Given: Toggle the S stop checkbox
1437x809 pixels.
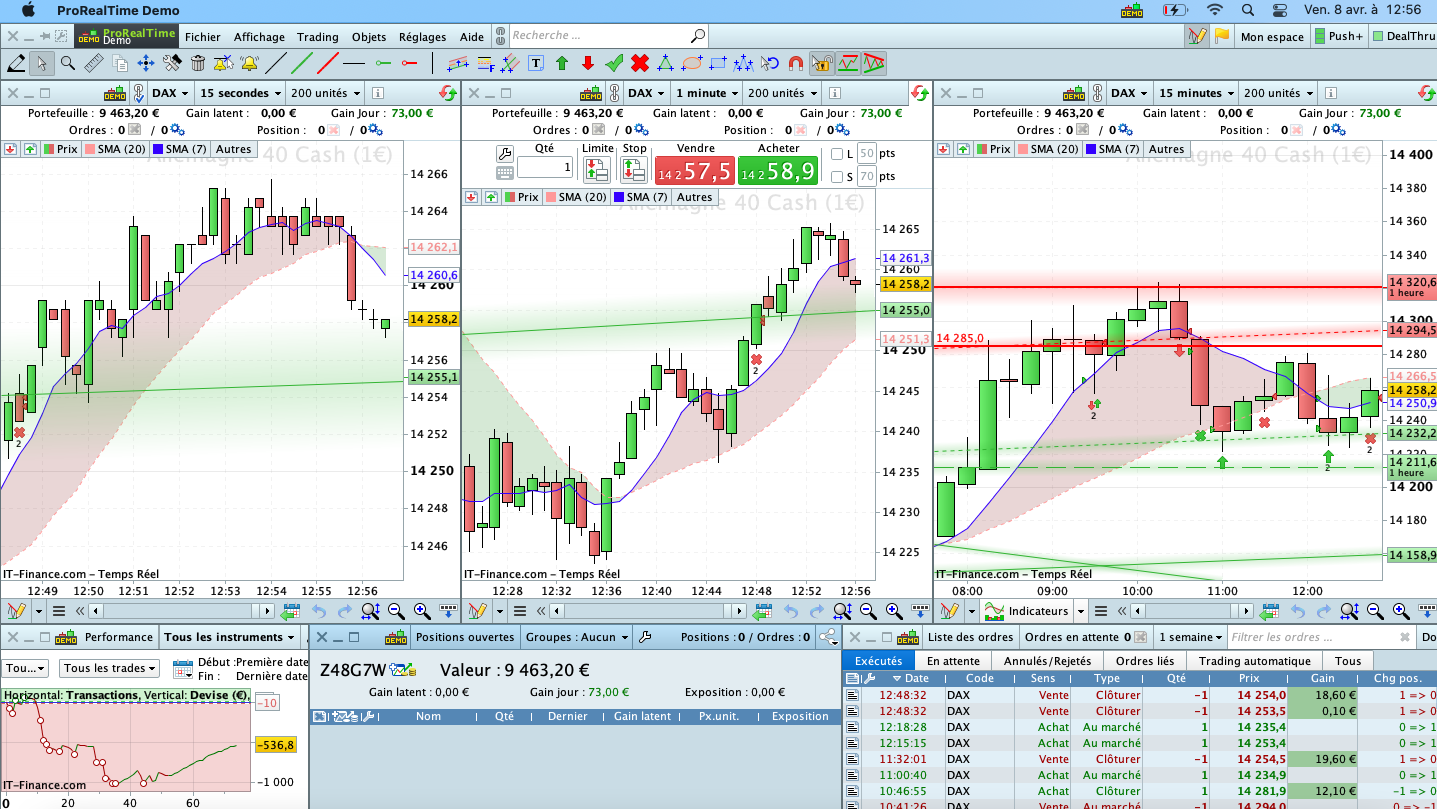Looking at the screenshot, I should 837,177.
